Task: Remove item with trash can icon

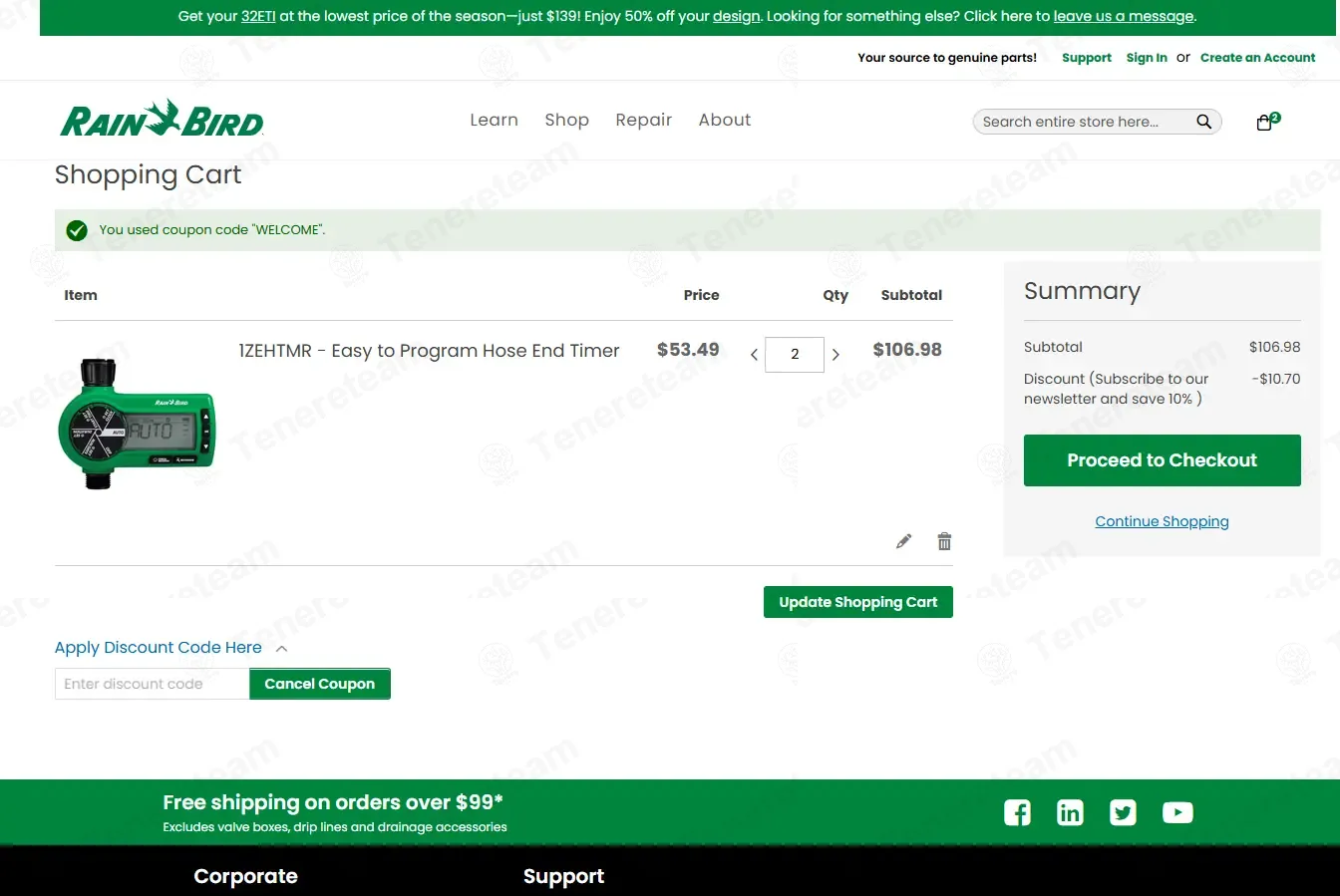Action: pyautogui.click(x=944, y=541)
